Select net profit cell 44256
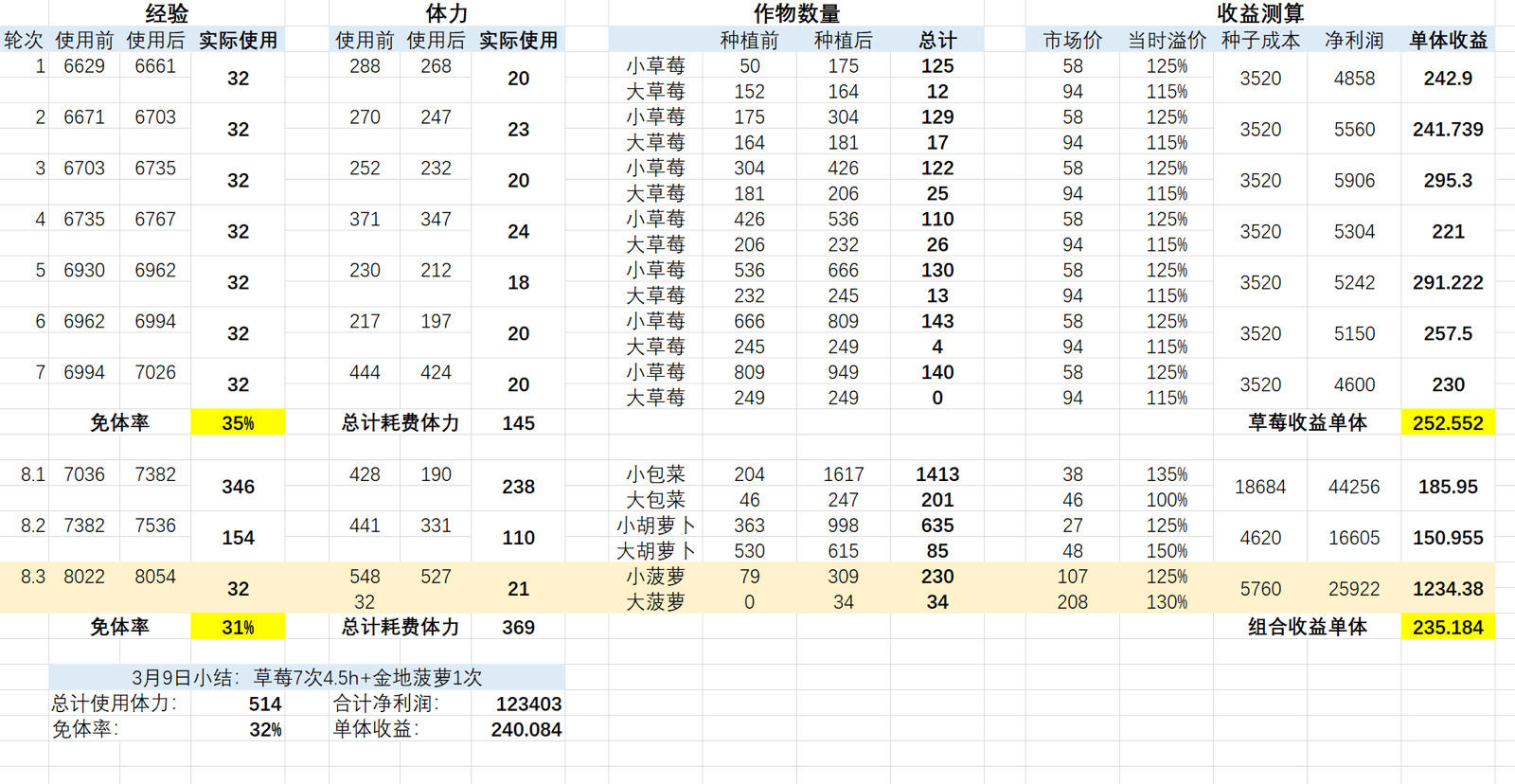The height and width of the screenshot is (784, 1515). [x=1354, y=486]
